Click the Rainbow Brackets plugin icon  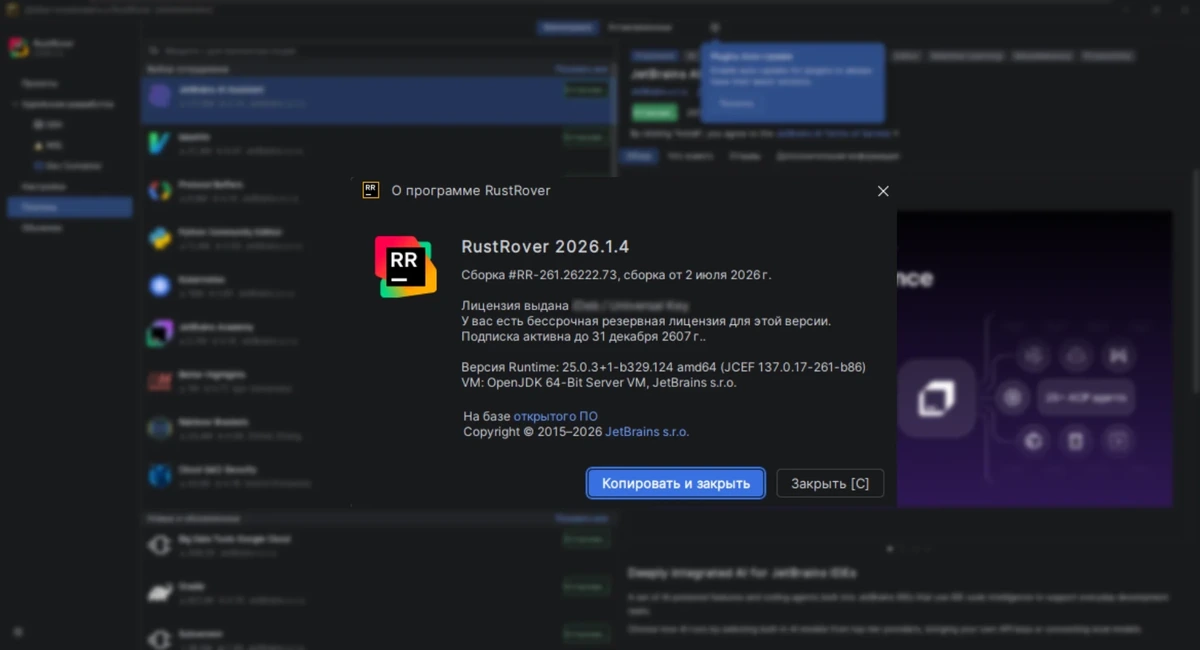(160, 428)
